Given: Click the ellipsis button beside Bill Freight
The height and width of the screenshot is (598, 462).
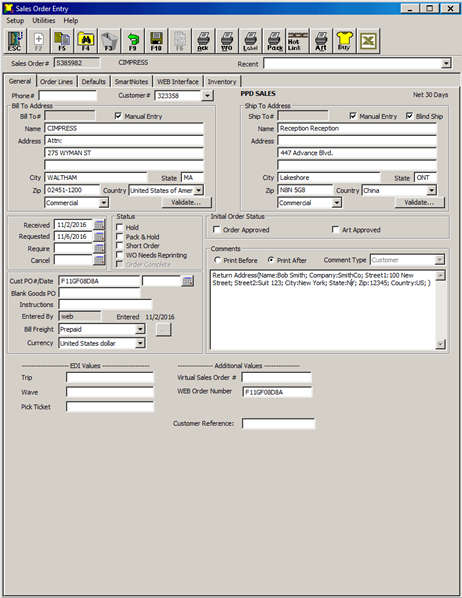Looking at the screenshot, I should pos(164,330).
